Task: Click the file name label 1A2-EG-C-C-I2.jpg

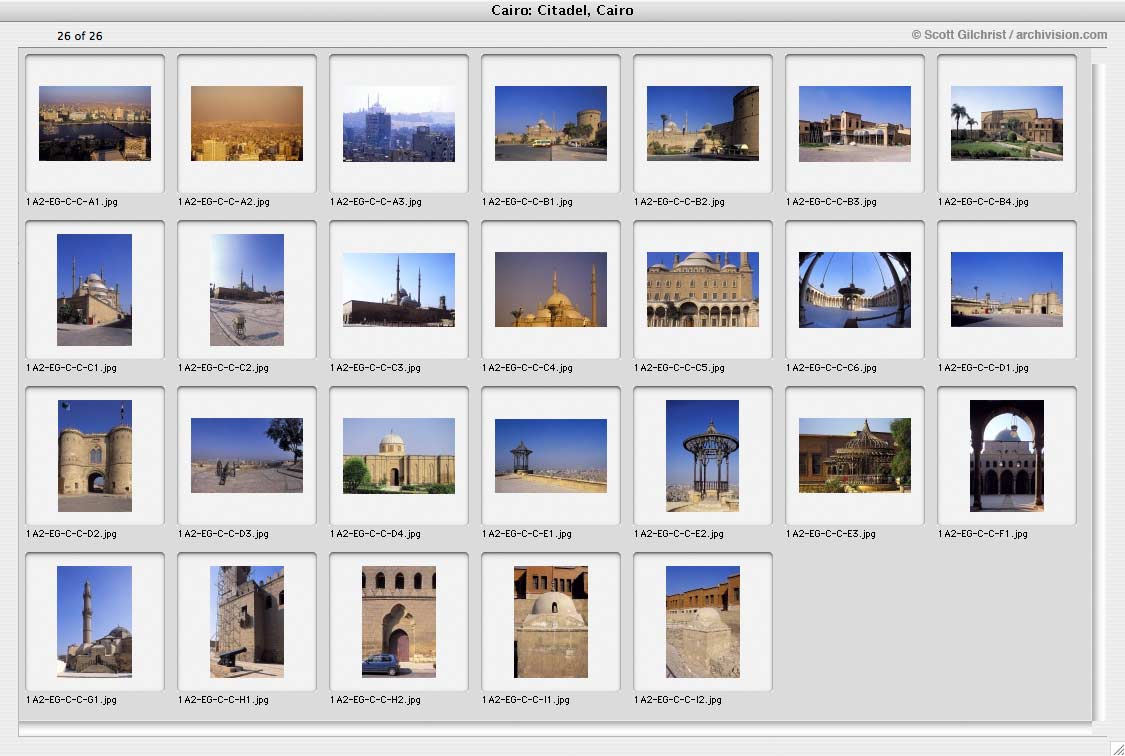Action: 678,700
